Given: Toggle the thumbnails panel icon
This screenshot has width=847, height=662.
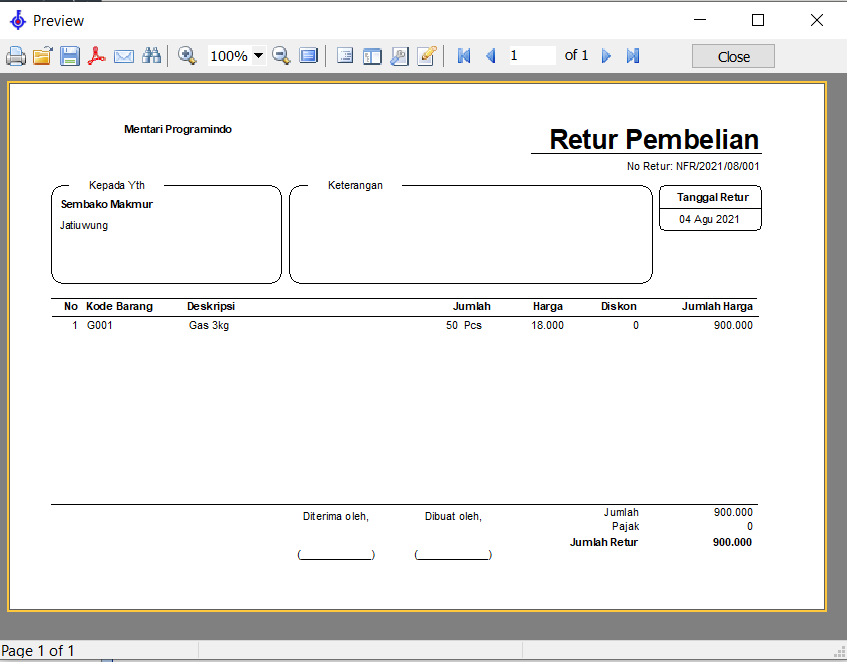Looking at the screenshot, I should [372, 56].
